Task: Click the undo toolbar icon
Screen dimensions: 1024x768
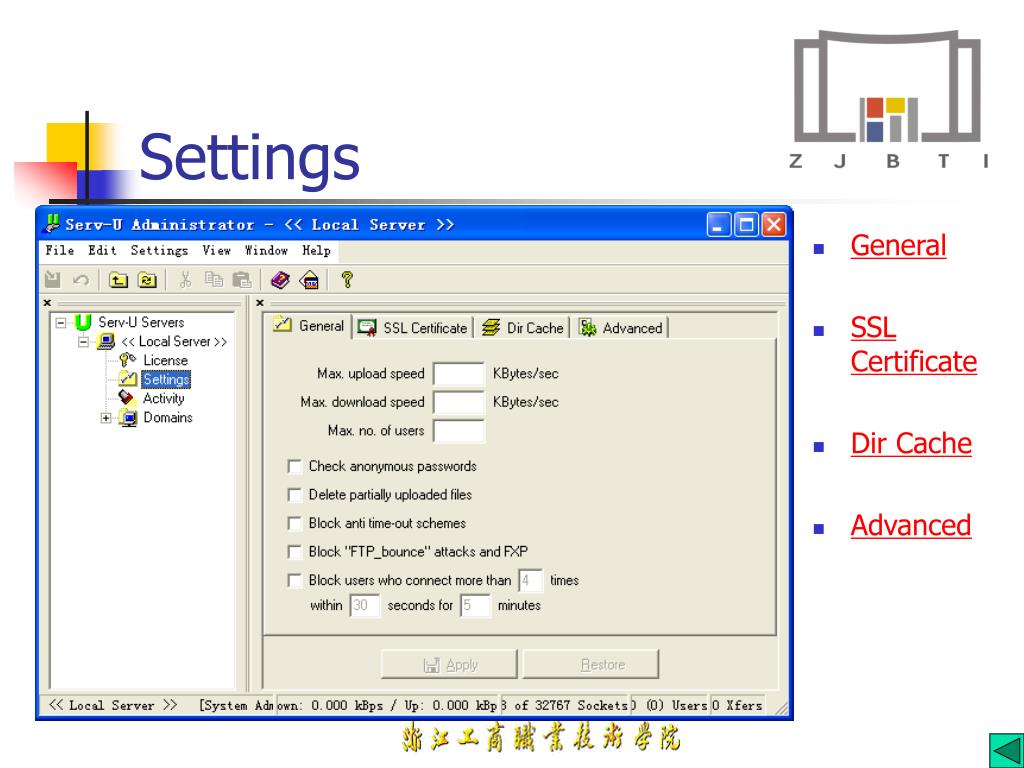Action: [80, 280]
